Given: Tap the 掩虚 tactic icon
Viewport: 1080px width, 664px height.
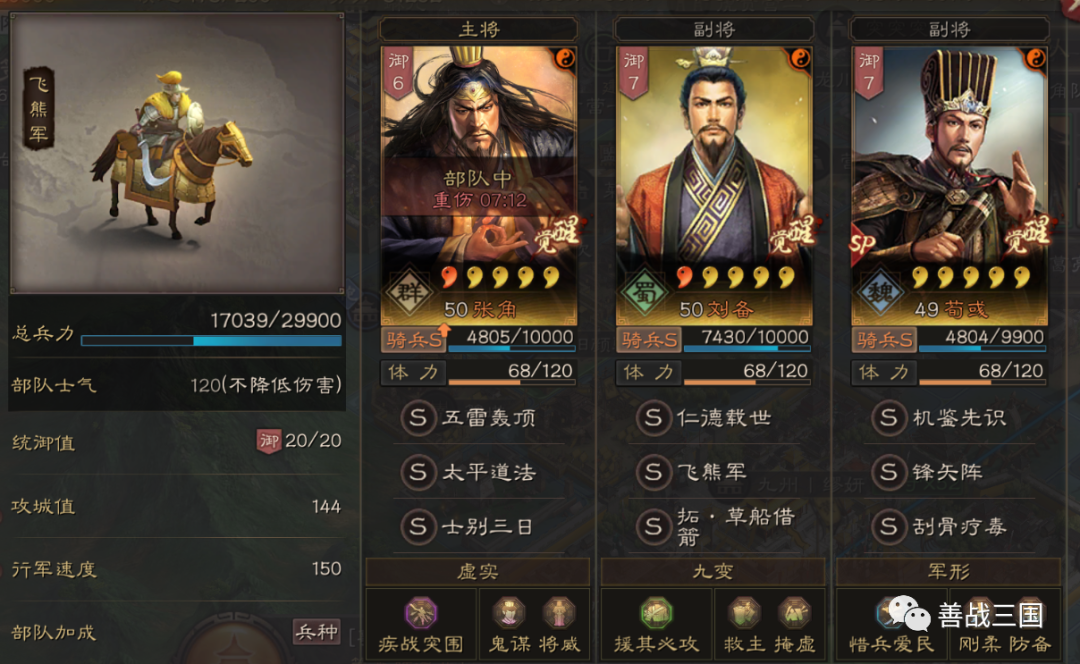Looking at the screenshot, I should 793,613.
